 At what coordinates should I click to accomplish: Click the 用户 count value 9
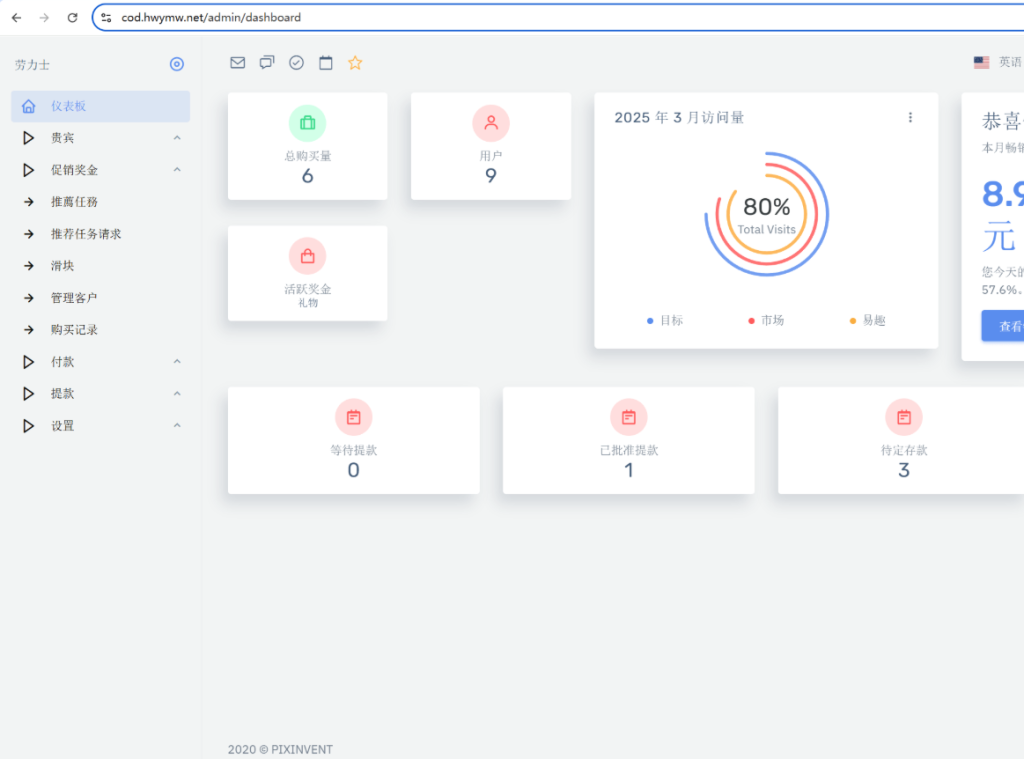(x=491, y=176)
